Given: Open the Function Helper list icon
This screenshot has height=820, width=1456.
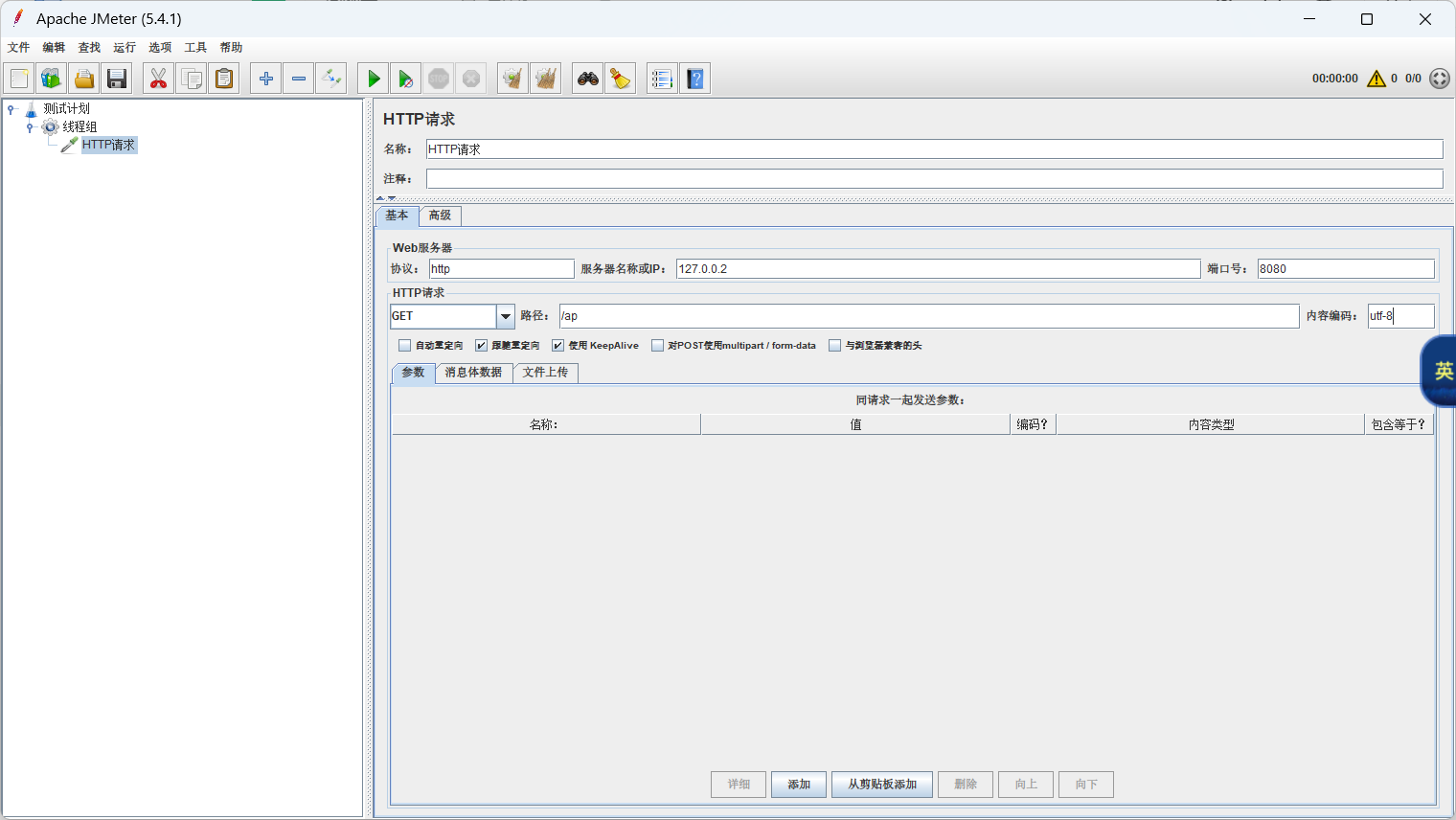Looking at the screenshot, I should pyautogui.click(x=663, y=79).
